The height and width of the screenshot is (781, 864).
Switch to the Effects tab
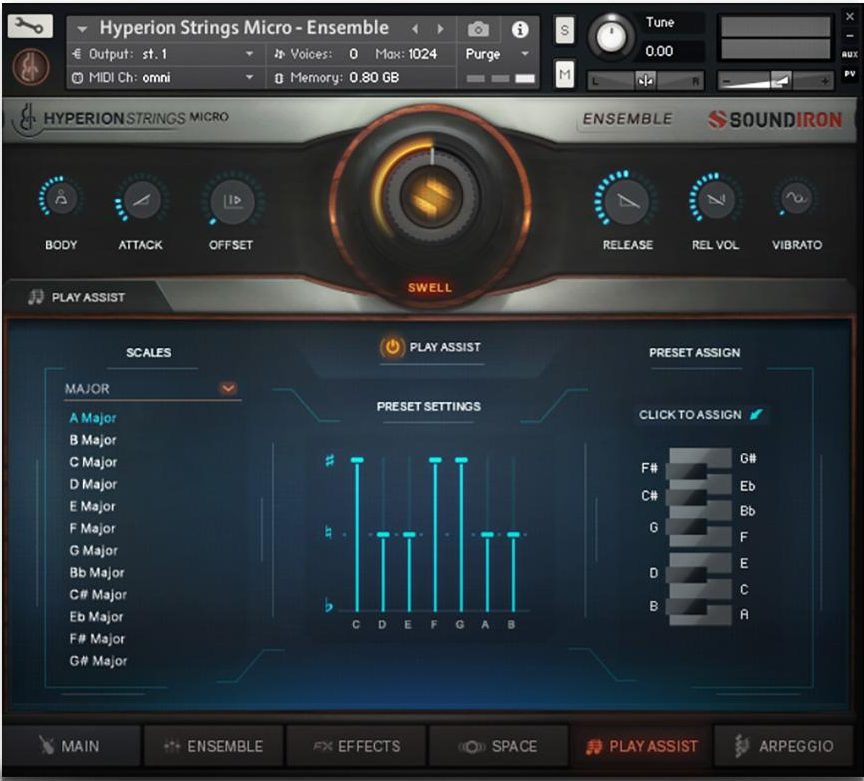click(x=356, y=746)
